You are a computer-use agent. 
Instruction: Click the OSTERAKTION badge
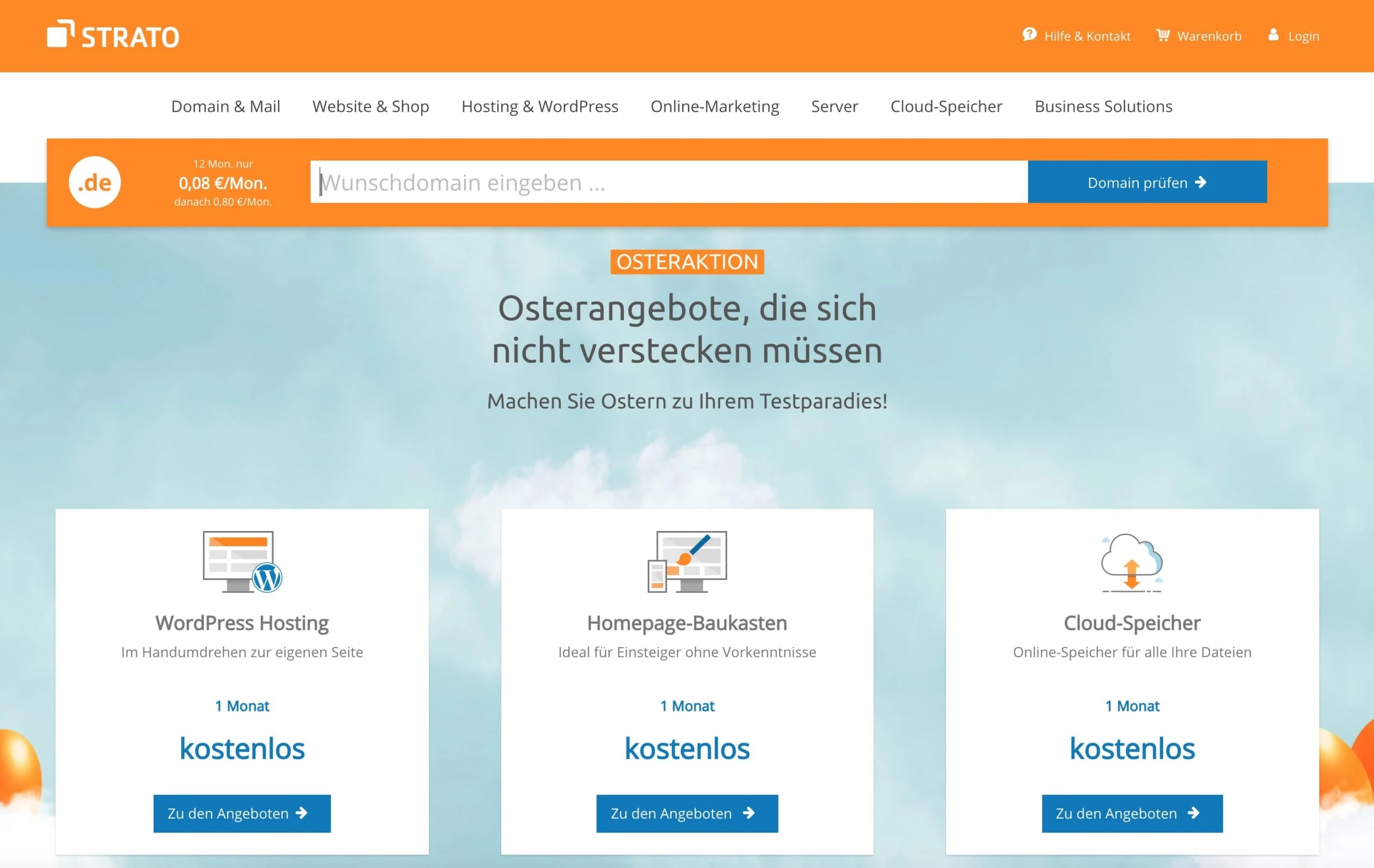coord(687,262)
